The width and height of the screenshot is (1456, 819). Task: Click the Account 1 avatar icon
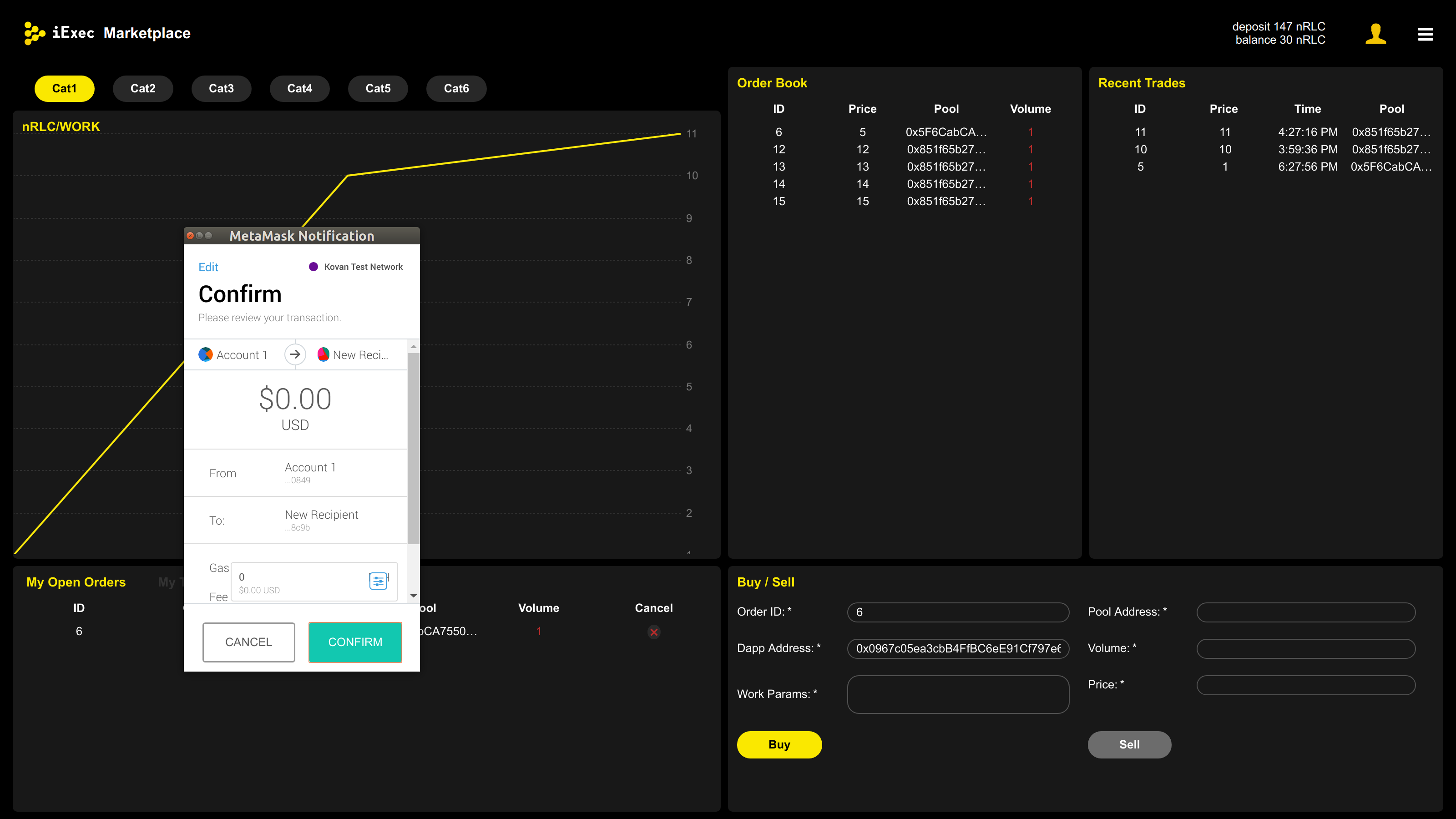[206, 354]
